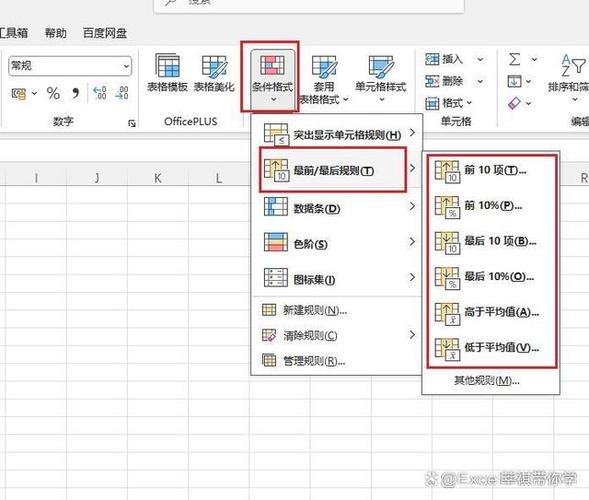Click the Clear eraser icon
The width and height of the screenshot is (589, 500).
click(x=514, y=103)
